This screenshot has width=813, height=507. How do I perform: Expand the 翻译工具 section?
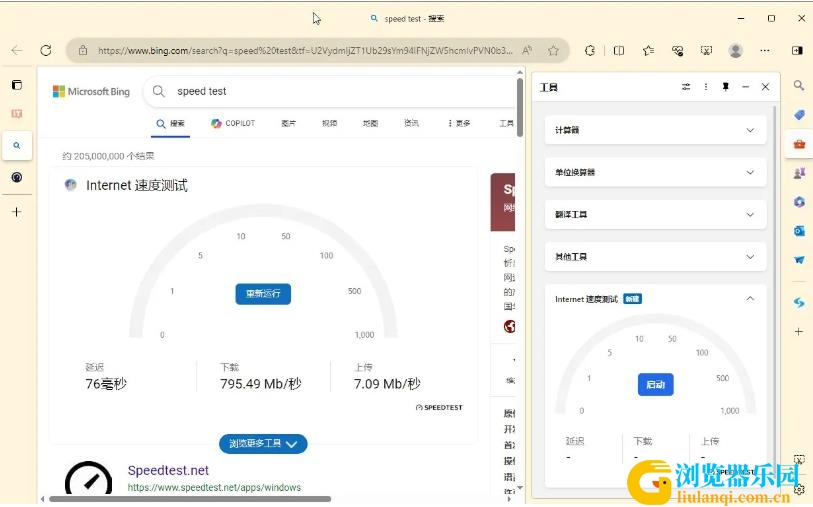click(655, 215)
